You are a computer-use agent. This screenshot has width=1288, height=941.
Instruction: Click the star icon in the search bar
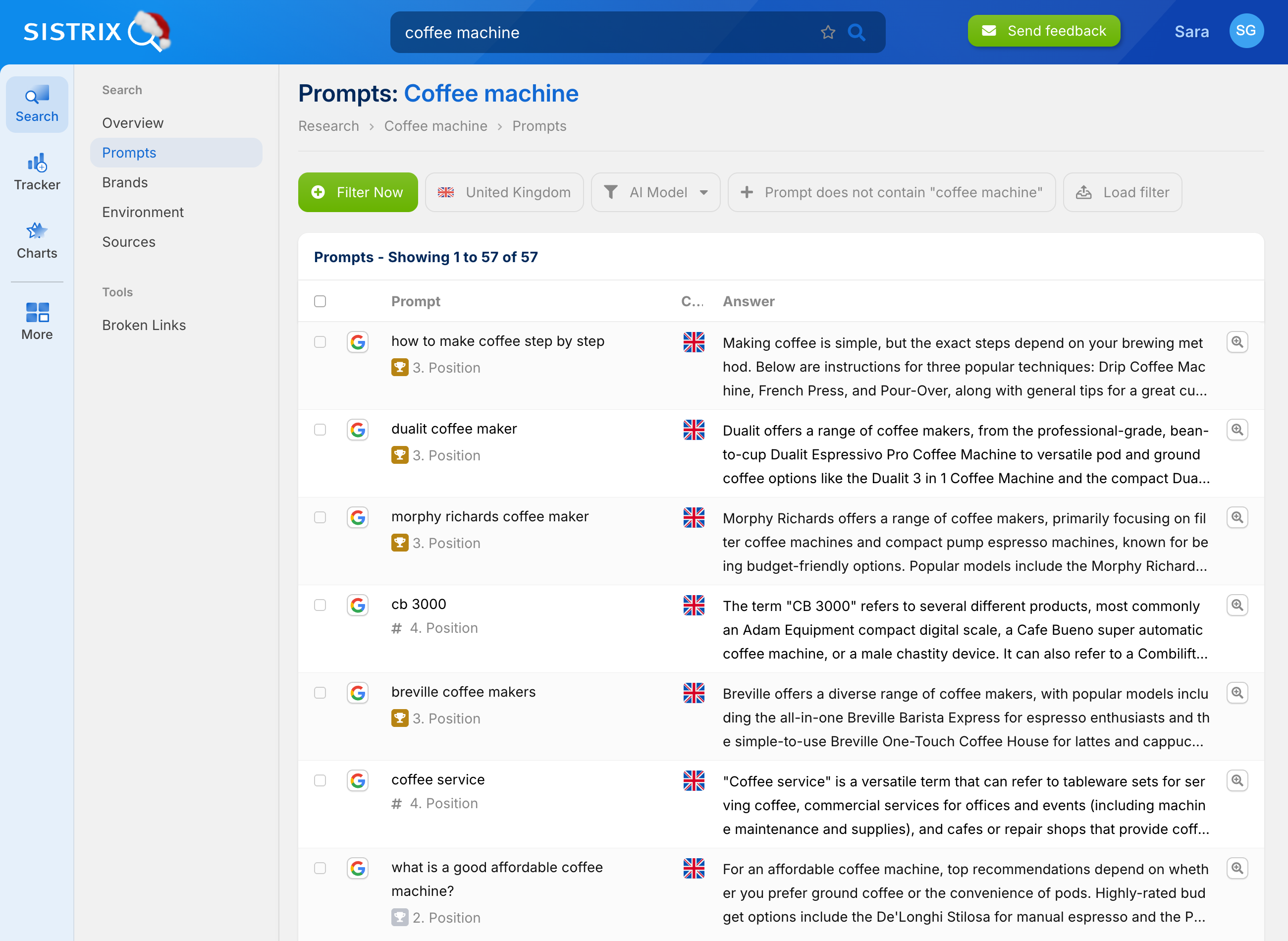point(827,33)
